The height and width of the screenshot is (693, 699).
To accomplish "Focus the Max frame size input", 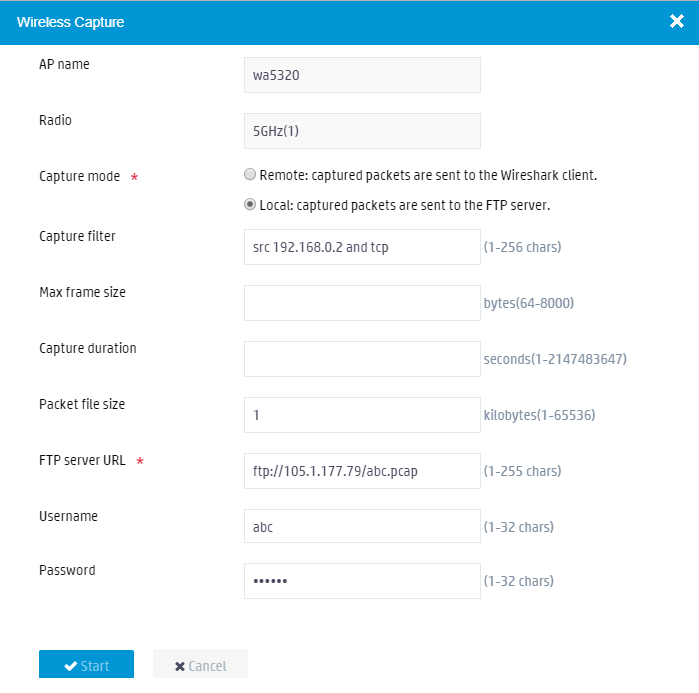I will coord(362,303).
